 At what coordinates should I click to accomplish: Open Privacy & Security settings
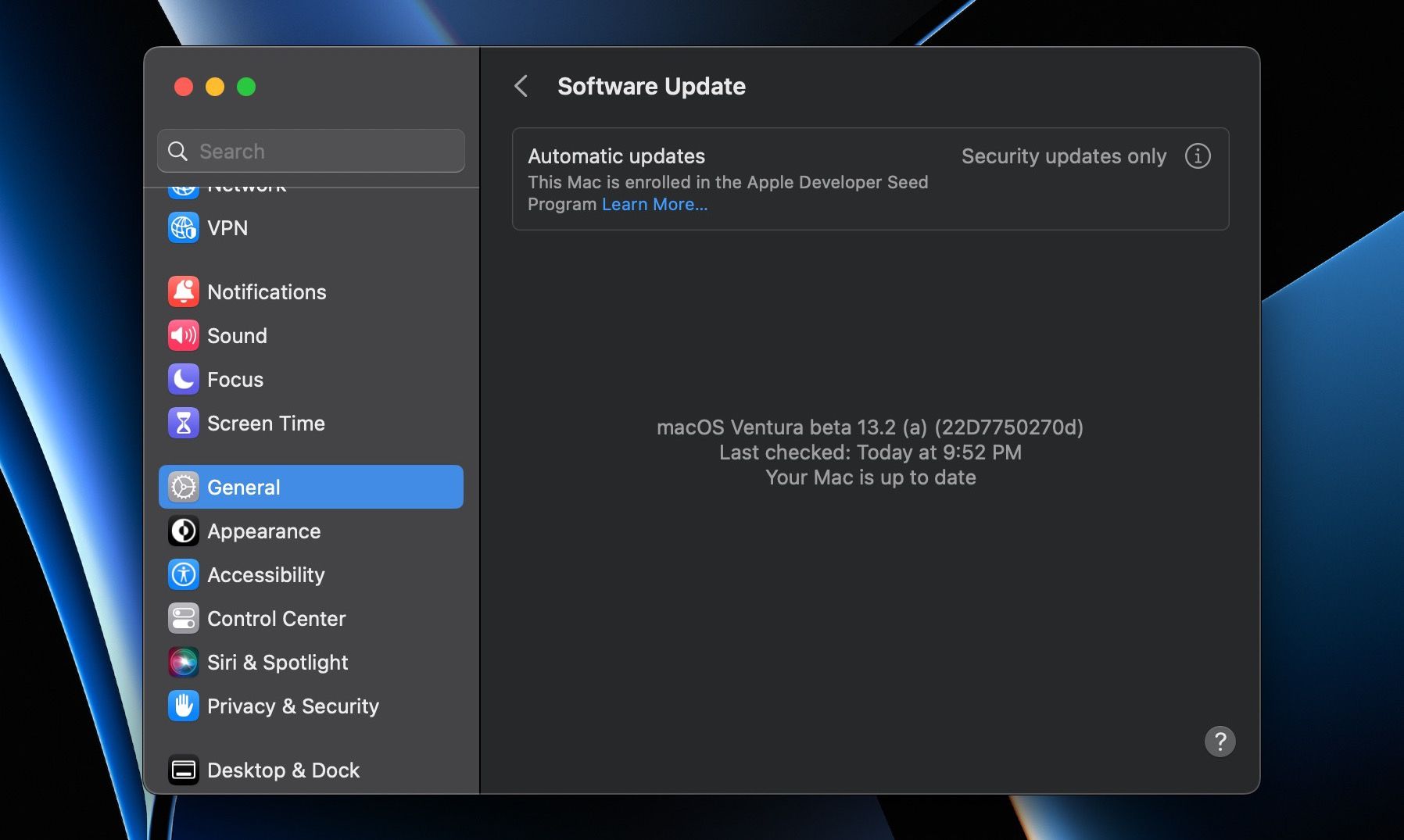tap(311, 706)
